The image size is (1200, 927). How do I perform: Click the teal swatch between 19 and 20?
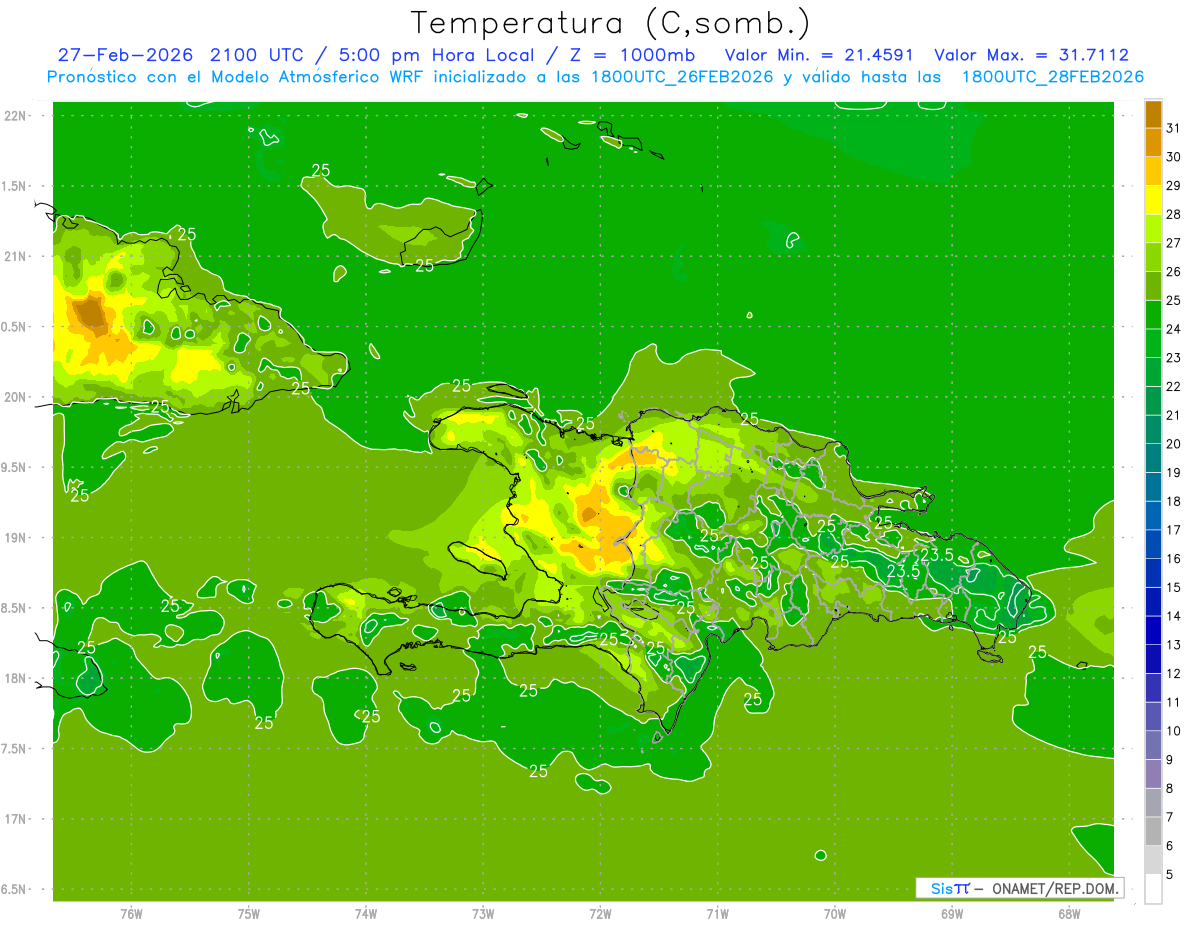pos(1153,459)
